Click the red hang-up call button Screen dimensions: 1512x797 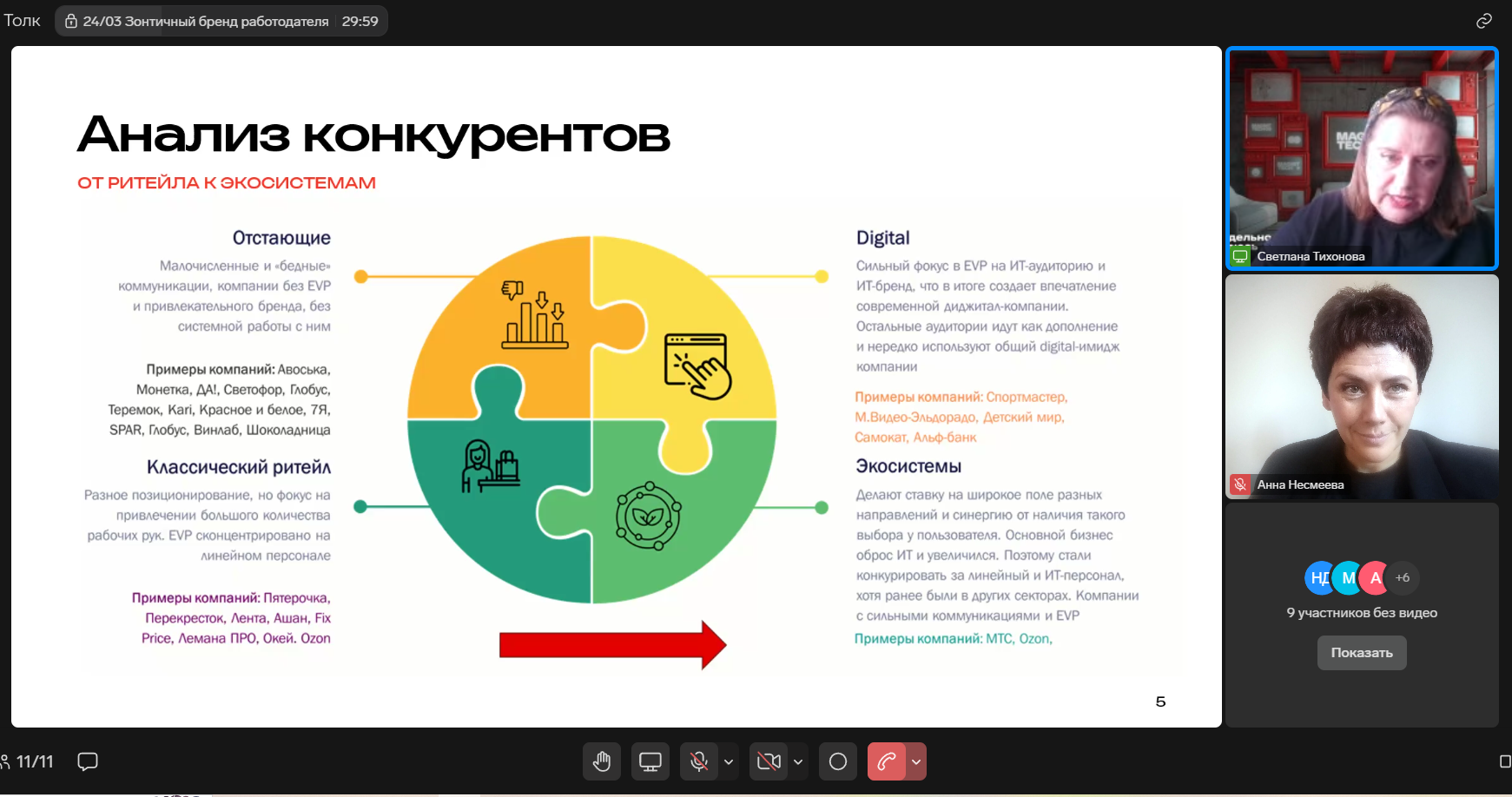pyautogui.click(x=886, y=761)
